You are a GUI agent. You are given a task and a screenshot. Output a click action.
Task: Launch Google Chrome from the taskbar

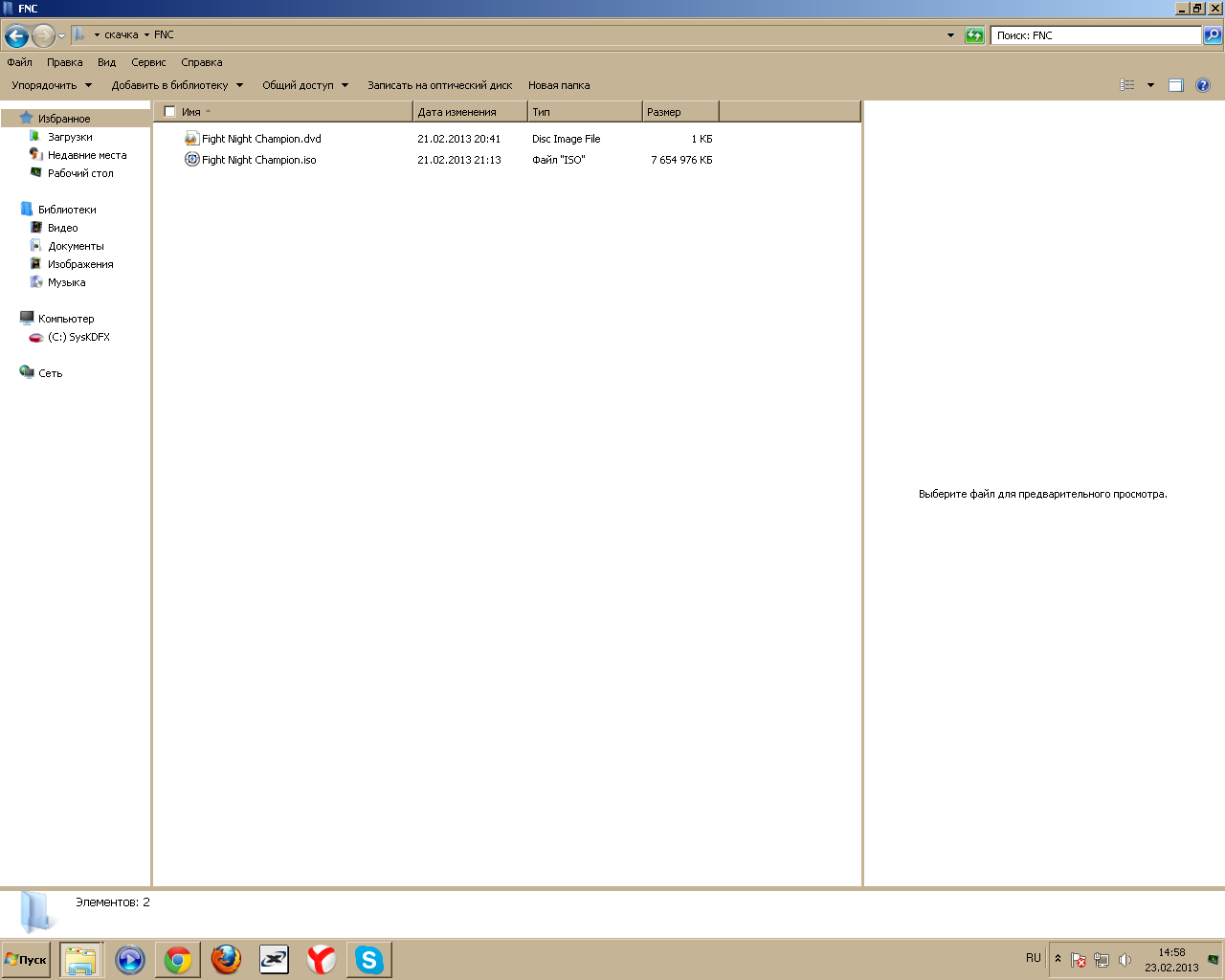[178, 959]
